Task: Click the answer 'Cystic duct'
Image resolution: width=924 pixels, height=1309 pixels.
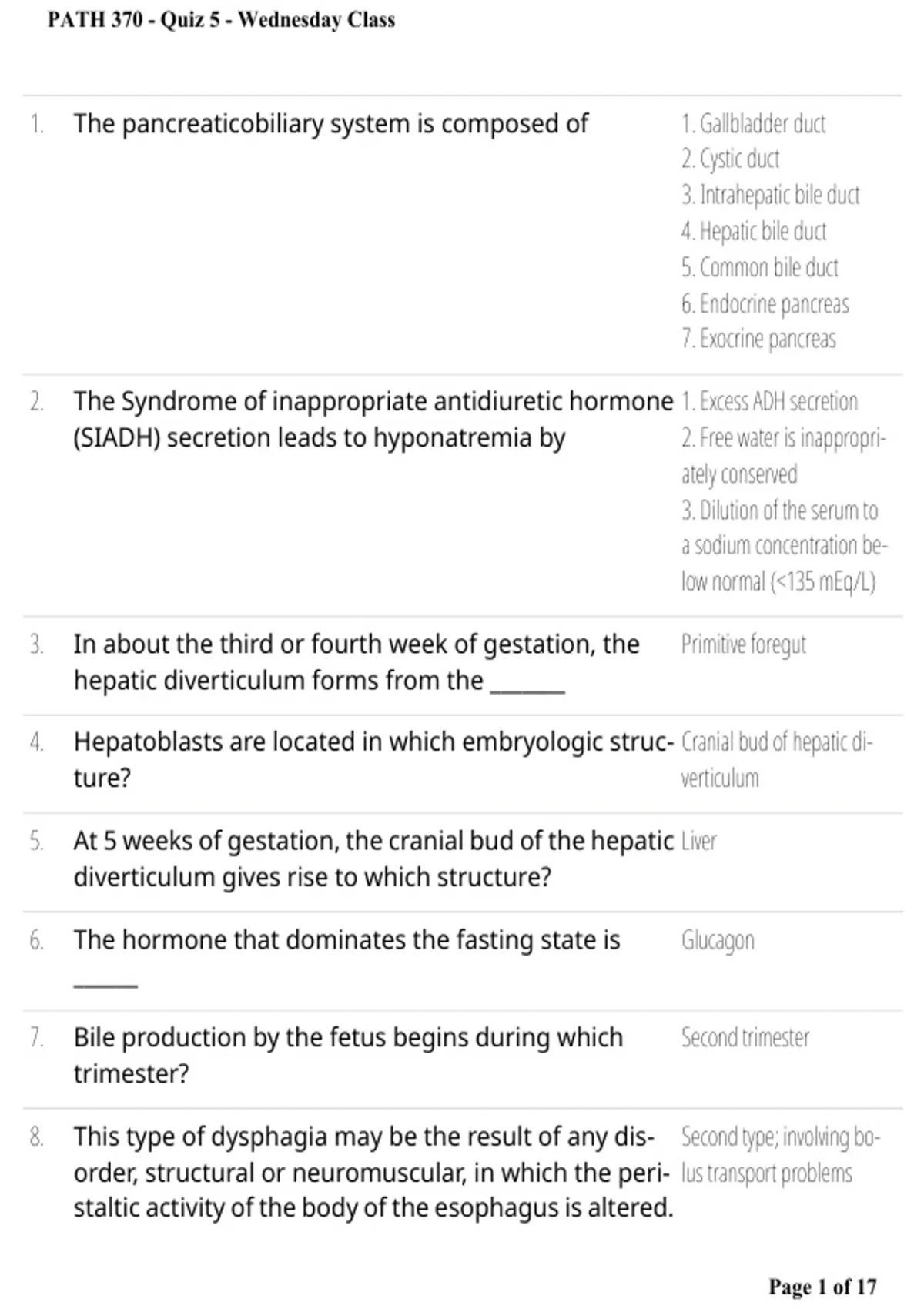Action: pyautogui.click(x=730, y=159)
